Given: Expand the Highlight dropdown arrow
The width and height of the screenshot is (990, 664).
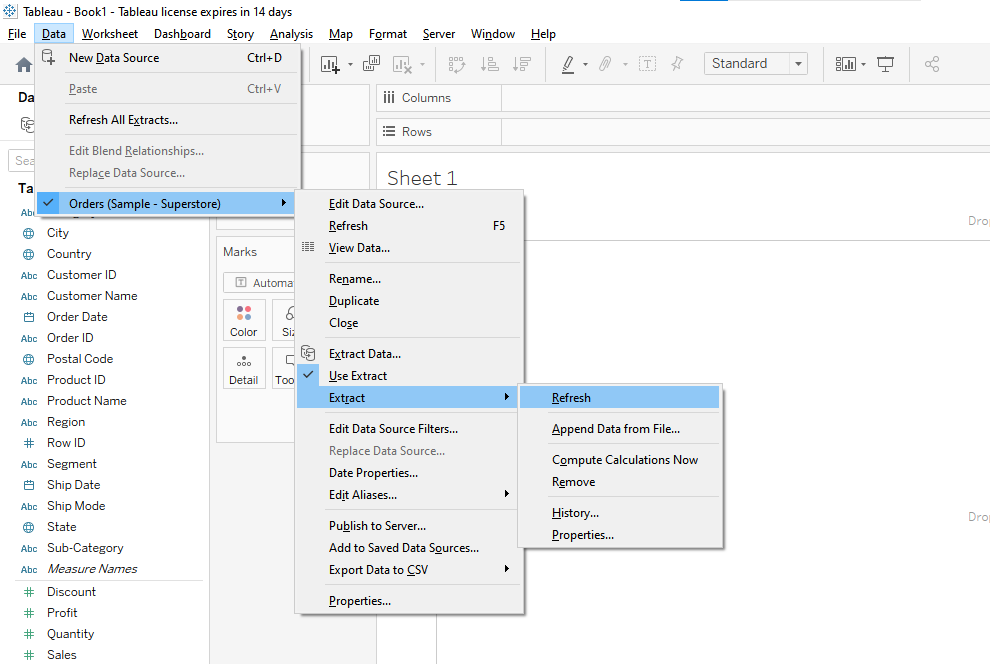Looking at the screenshot, I should click(585, 64).
